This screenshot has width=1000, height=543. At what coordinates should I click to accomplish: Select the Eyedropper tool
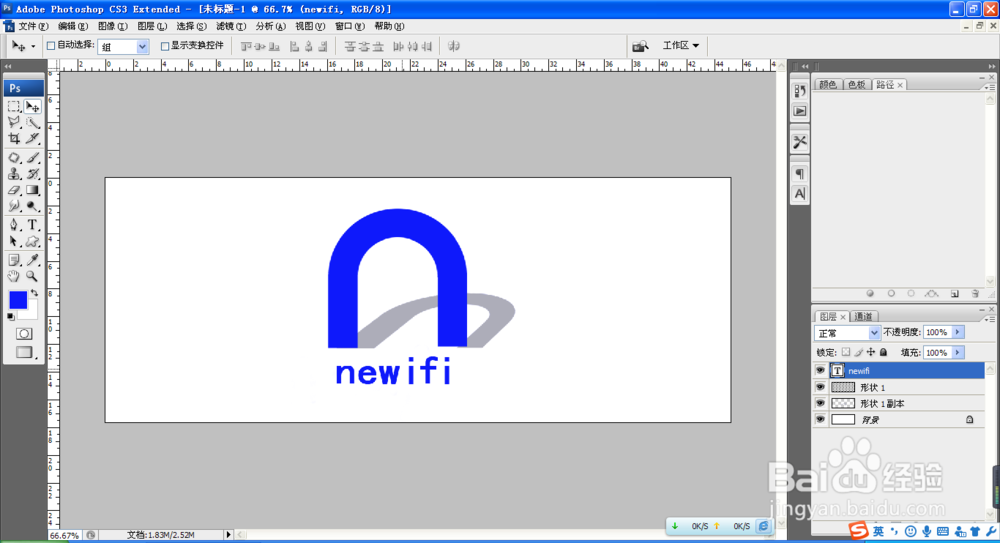(33, 260)
